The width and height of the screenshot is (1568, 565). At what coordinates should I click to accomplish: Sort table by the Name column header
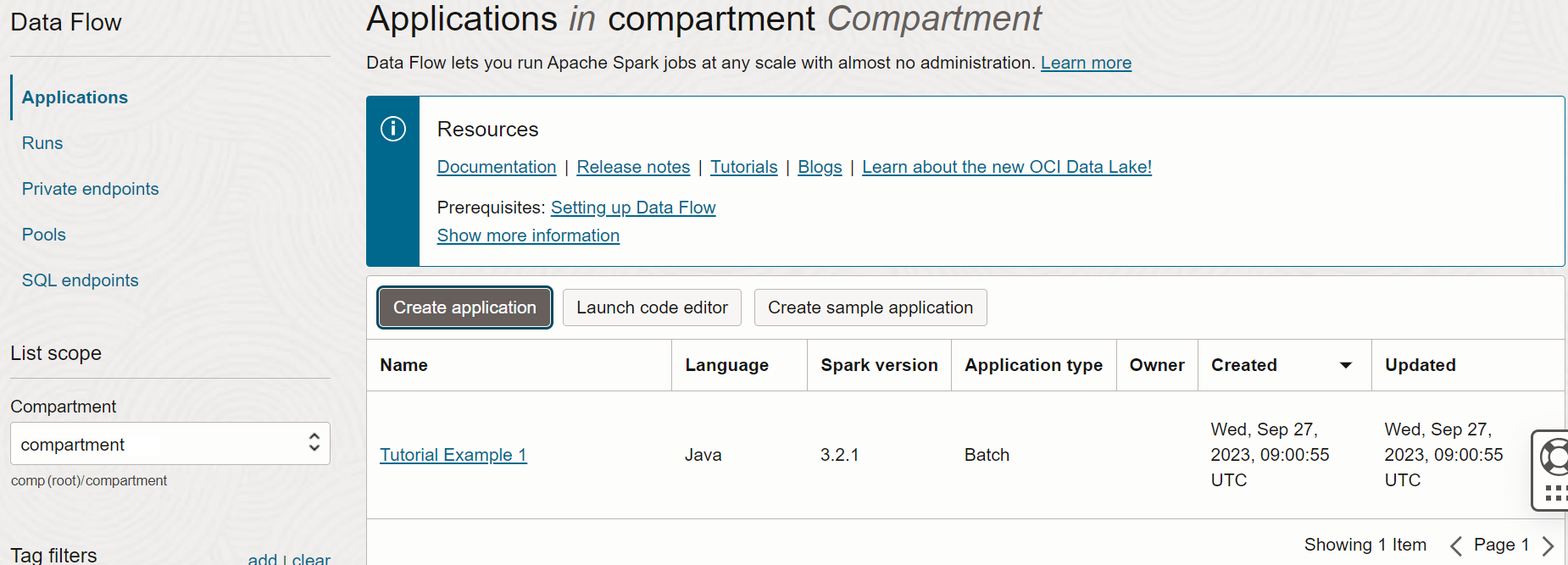pos(404,365)
